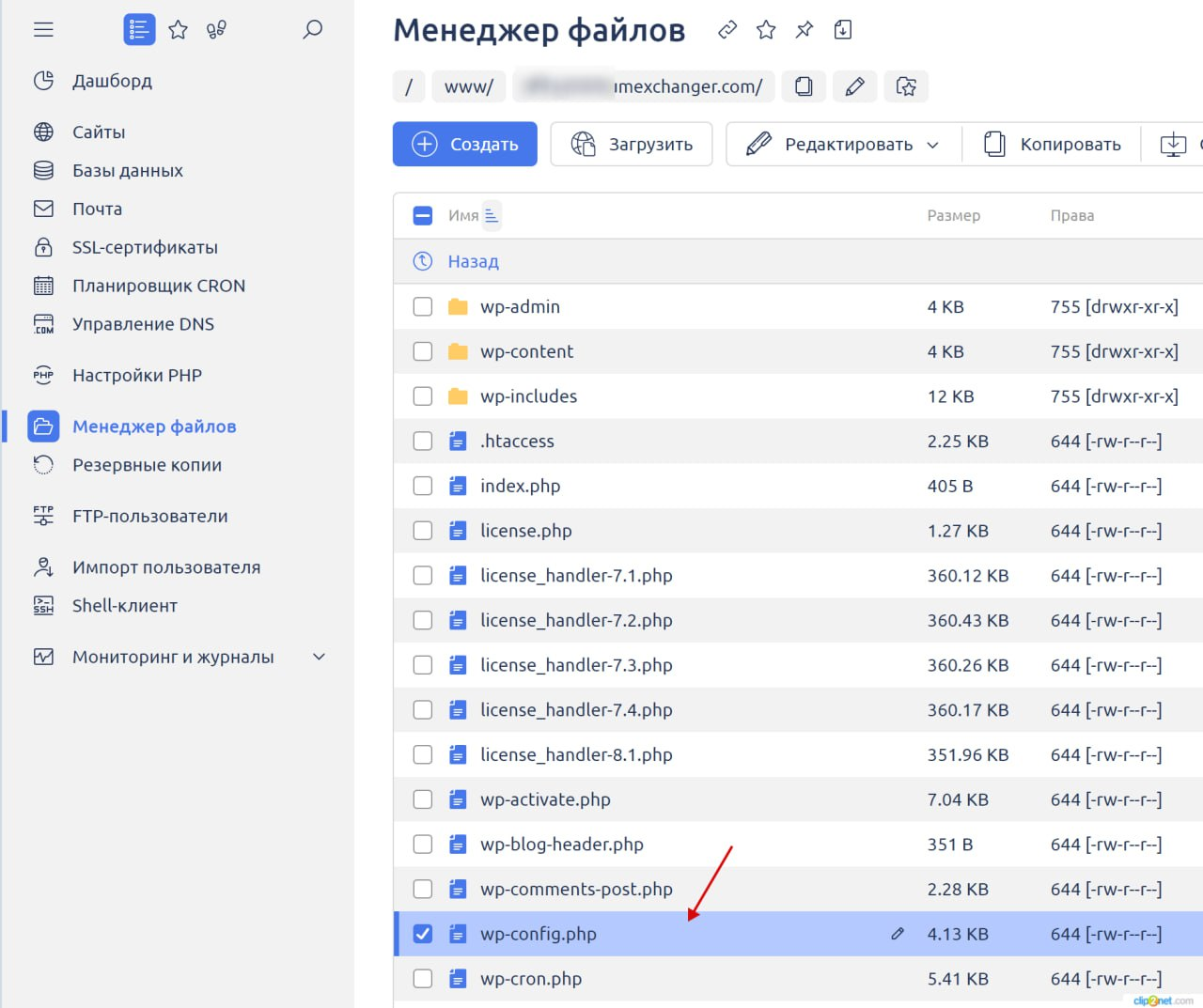This screenshot has height=1008, width=1203.
Task: Click the sort icon next to Имя column
Action: (492, 215)
